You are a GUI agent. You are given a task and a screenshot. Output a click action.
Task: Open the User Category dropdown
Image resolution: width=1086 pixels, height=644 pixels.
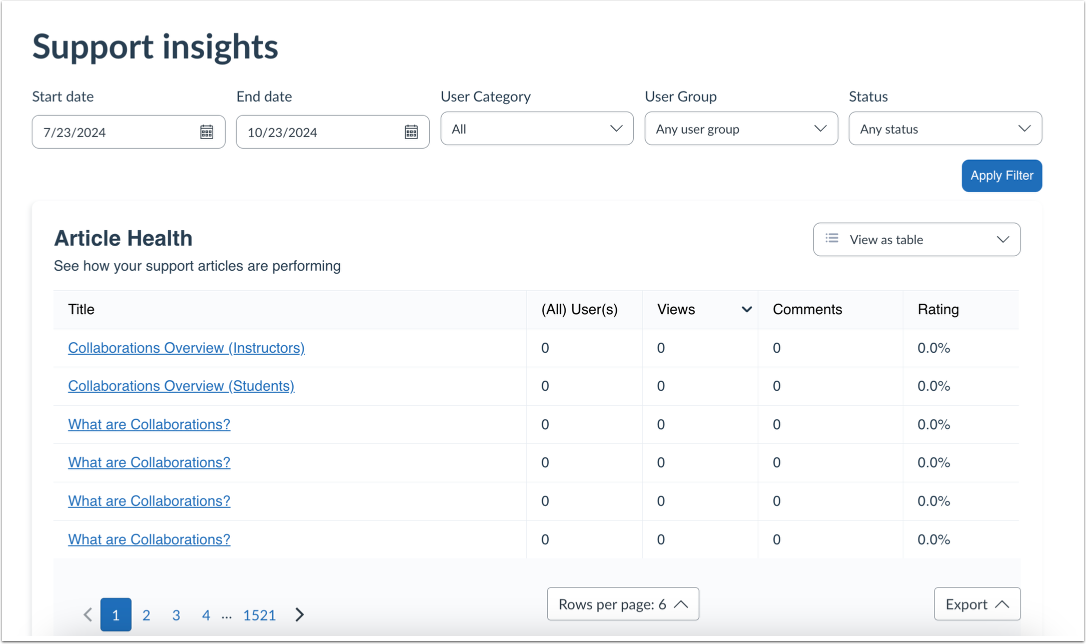click(x=536, y=128)
